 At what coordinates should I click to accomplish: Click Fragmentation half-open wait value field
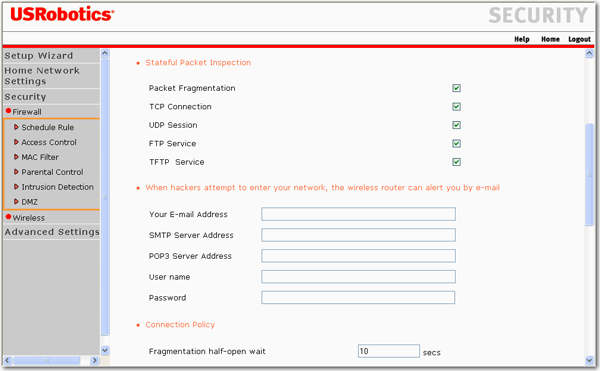pos(389,351)
